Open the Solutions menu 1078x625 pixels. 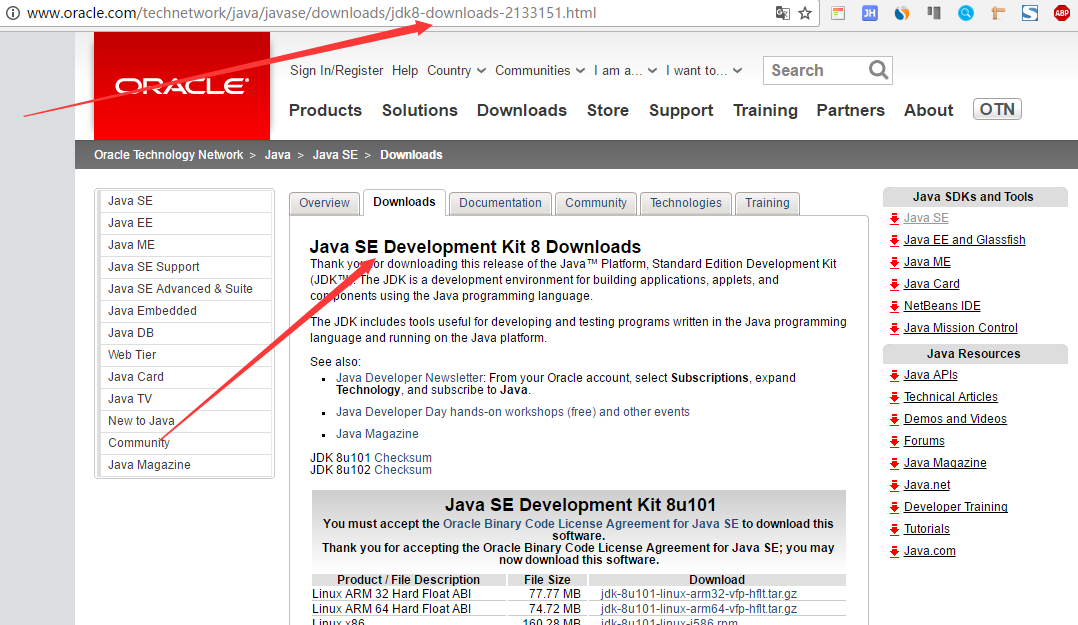click(x=419, y=110)
